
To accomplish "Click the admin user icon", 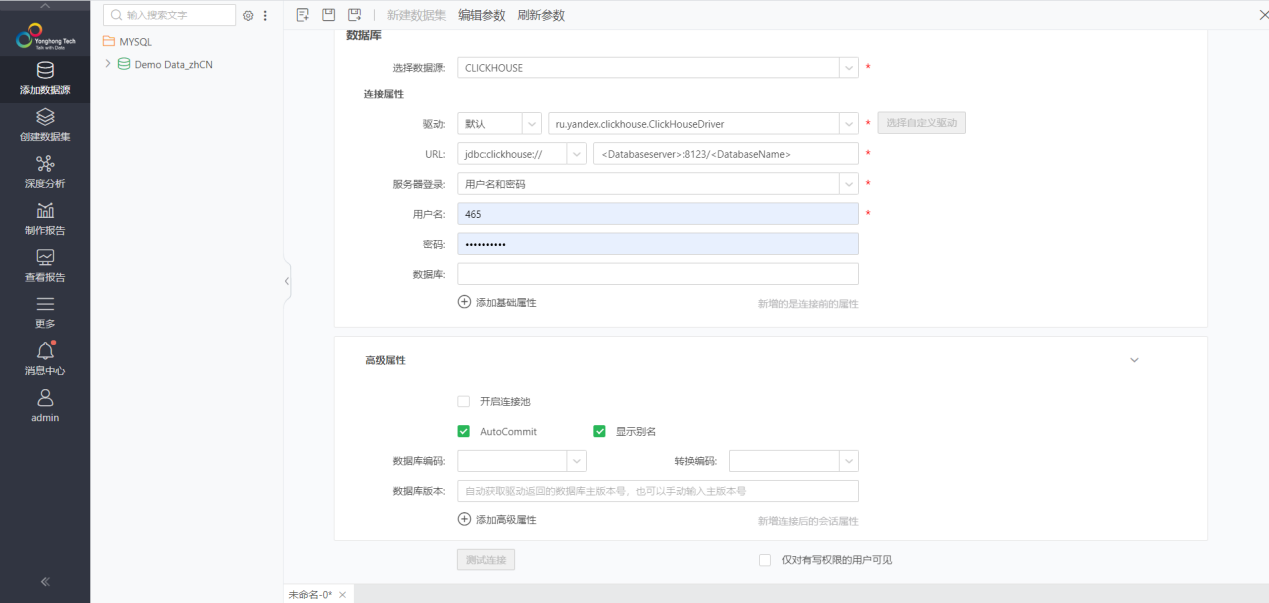I will coord(45,398).
